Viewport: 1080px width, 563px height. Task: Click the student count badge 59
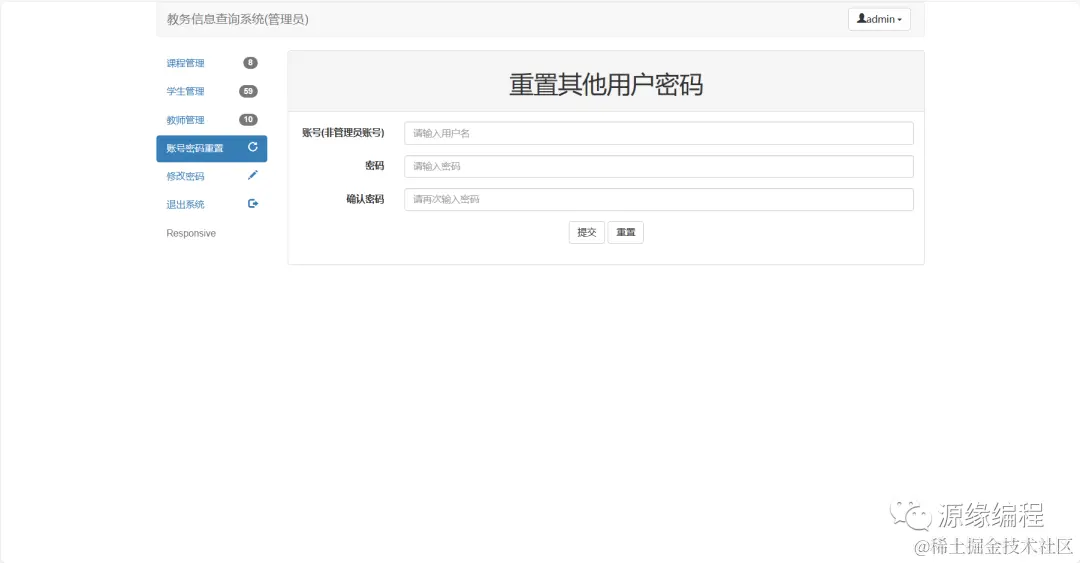[248, 91]
